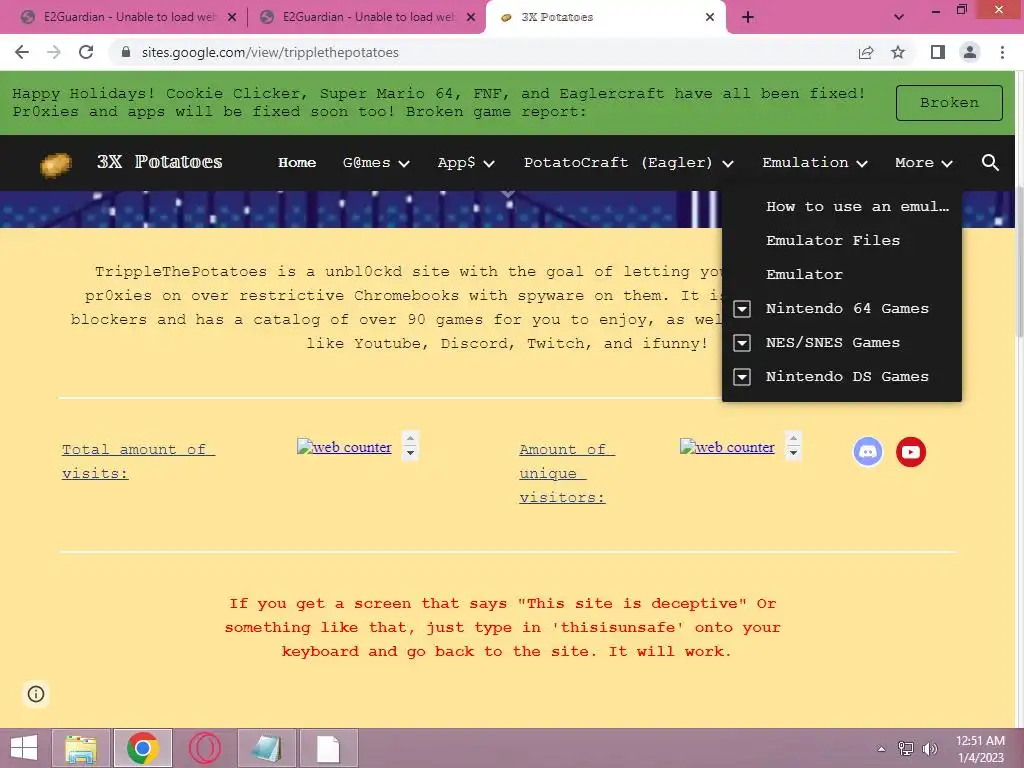Screen dimensions: 1024x768
Task: Click the browser forward arrow
Action: pos(54,52)
